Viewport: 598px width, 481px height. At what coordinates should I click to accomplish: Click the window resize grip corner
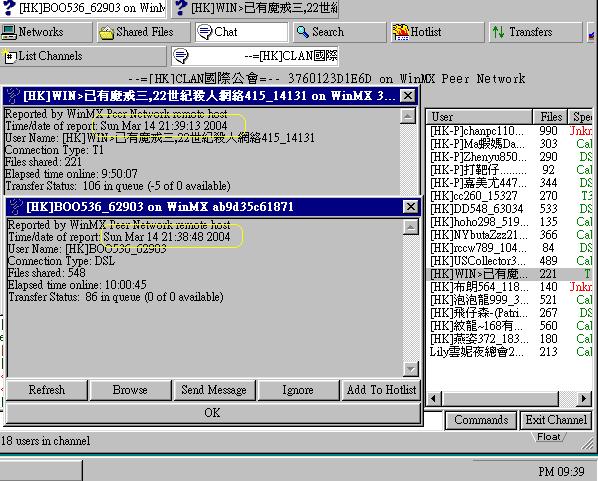pos(589,443)
